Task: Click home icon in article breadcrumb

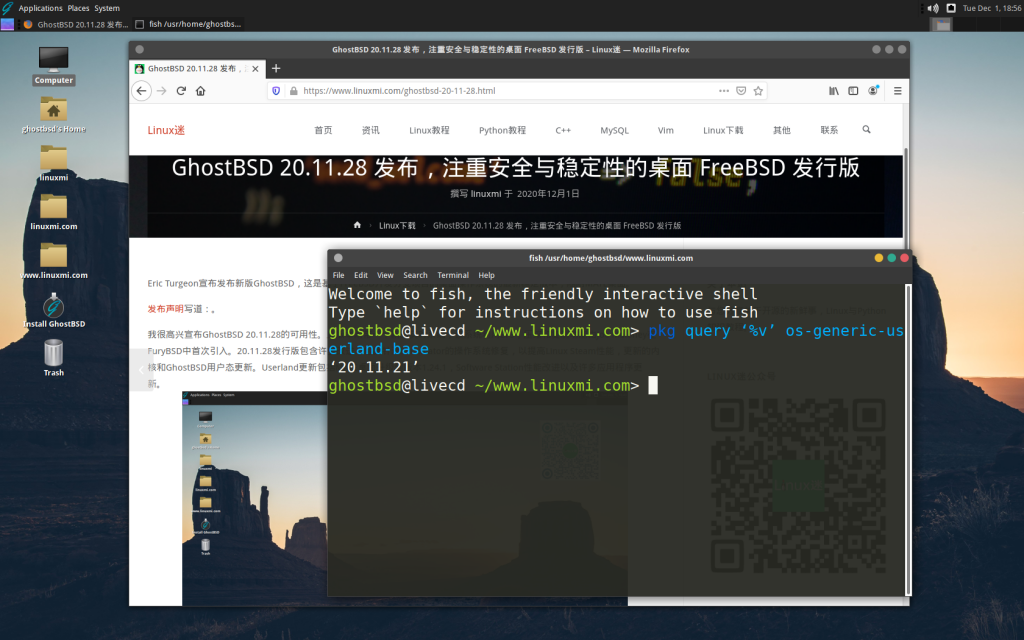Action: tap(357, 225)
